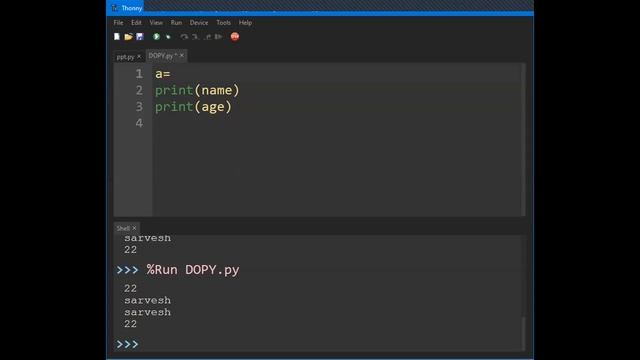Image resolution: width=640 pixels, height=360 pixels.
Task: Create a new file with toolbar icon
Action: [x=117, y=37]
